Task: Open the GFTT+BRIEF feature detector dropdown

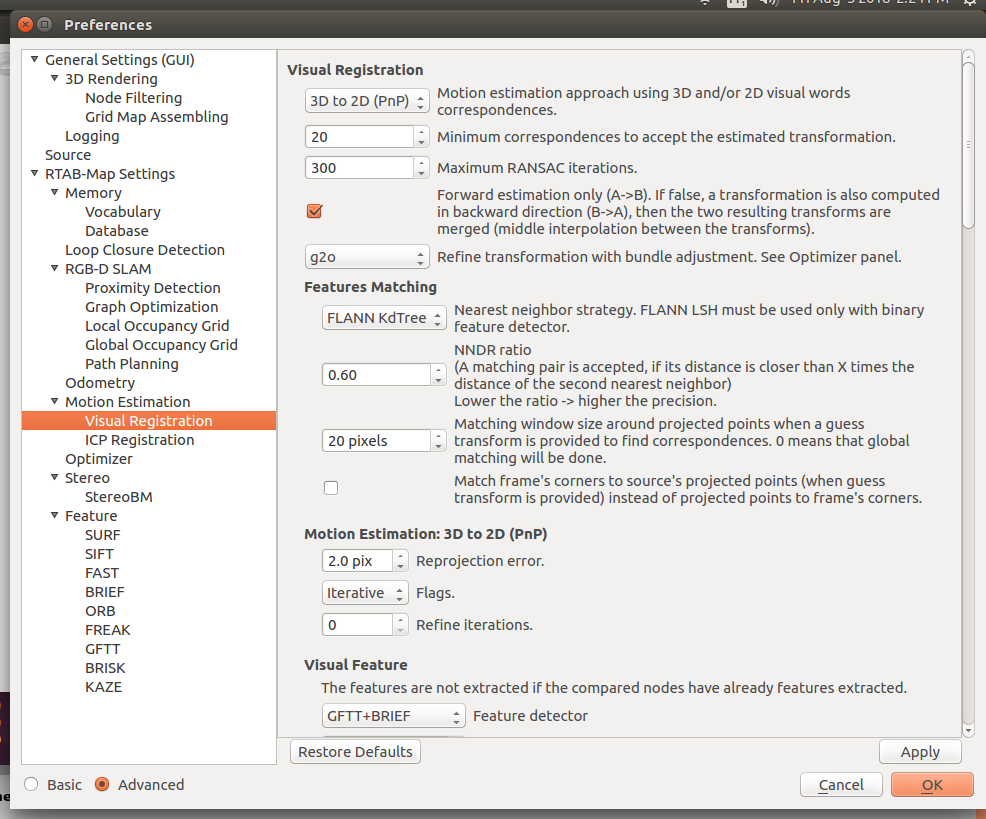Action: coord(393,716)
